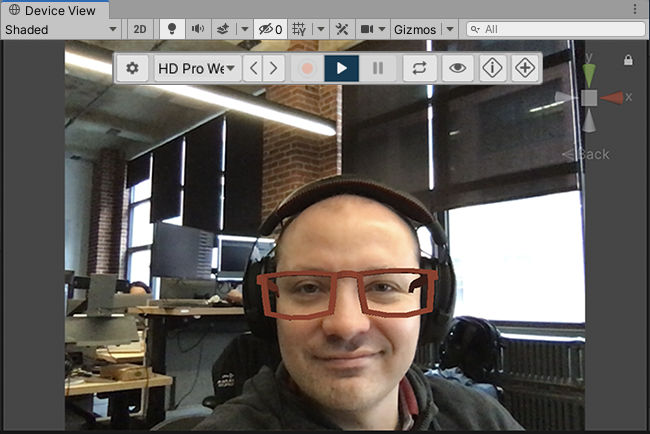The height and width of the screenshot is (434, 650).
Task: Click the restart loop arrows icon
Action: coord(420,68)
